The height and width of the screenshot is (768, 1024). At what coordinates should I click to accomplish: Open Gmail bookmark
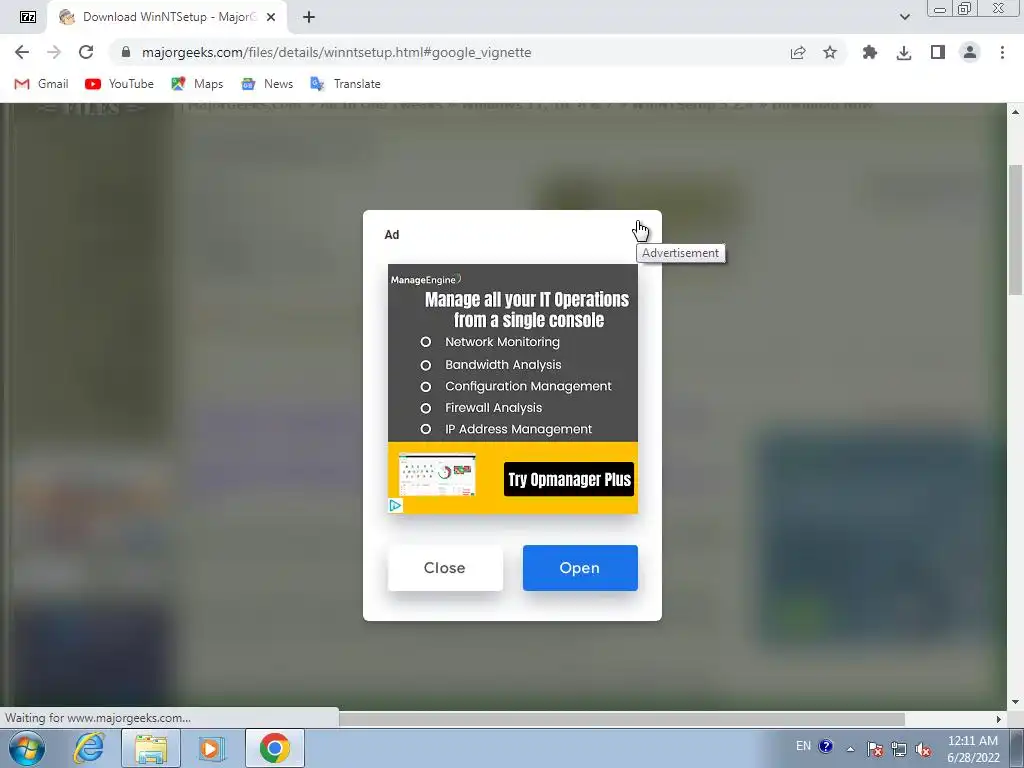pyautogui.click(x=41, y=84)
